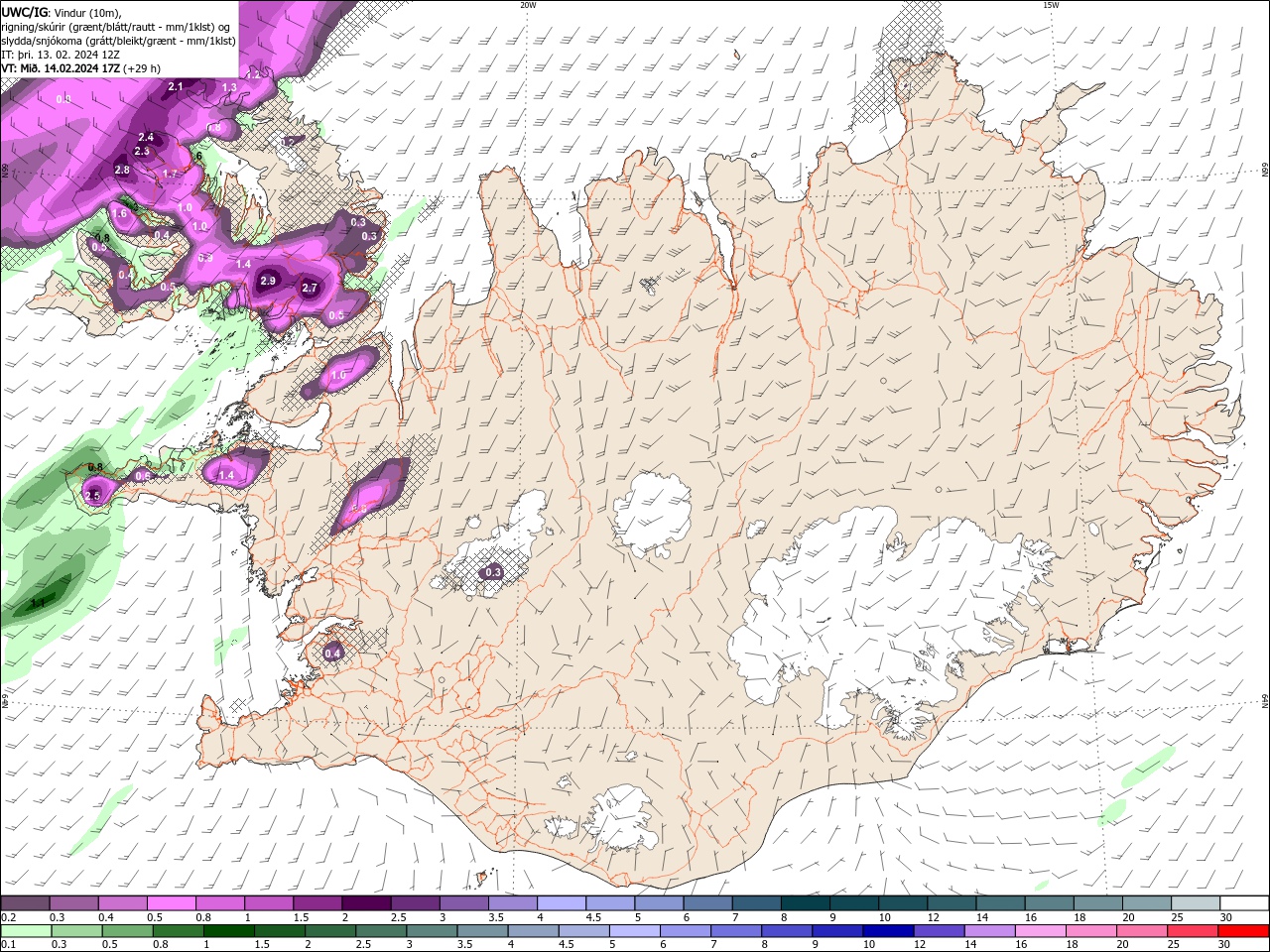Select the white 30 swatch in the snow legend
The height and width of the screenshot is (952, 1270).
coord(1244,903)
